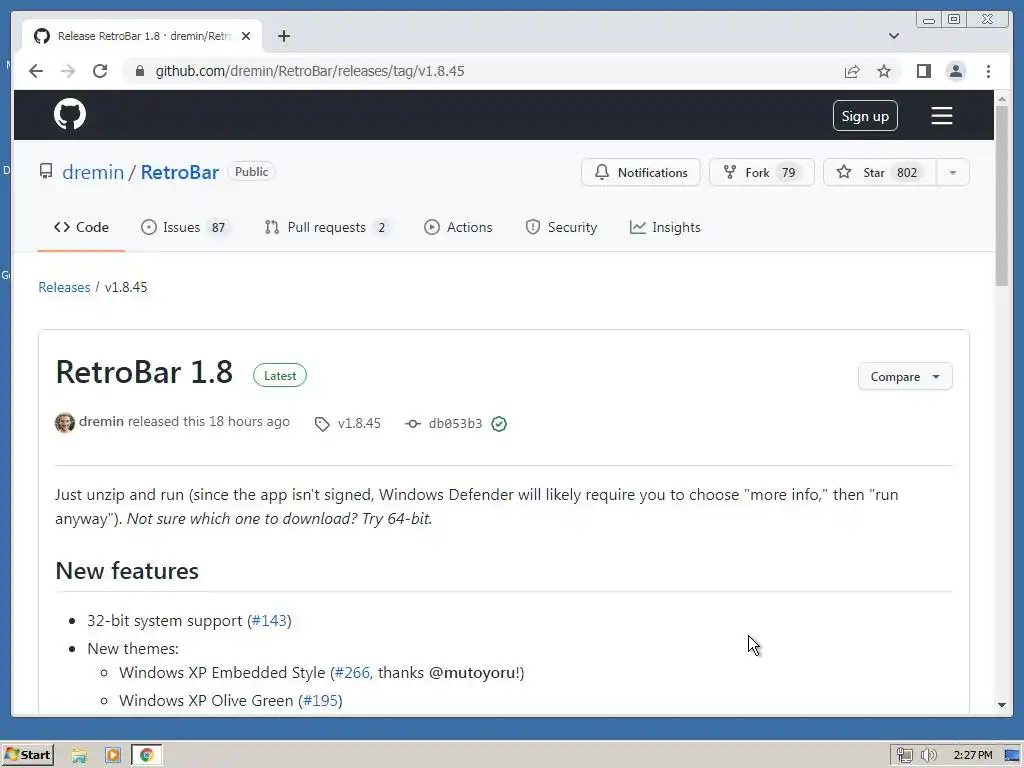Navigate to Releases breadcrumb
Screen dimensions: 1024x768
click(64, 287)
